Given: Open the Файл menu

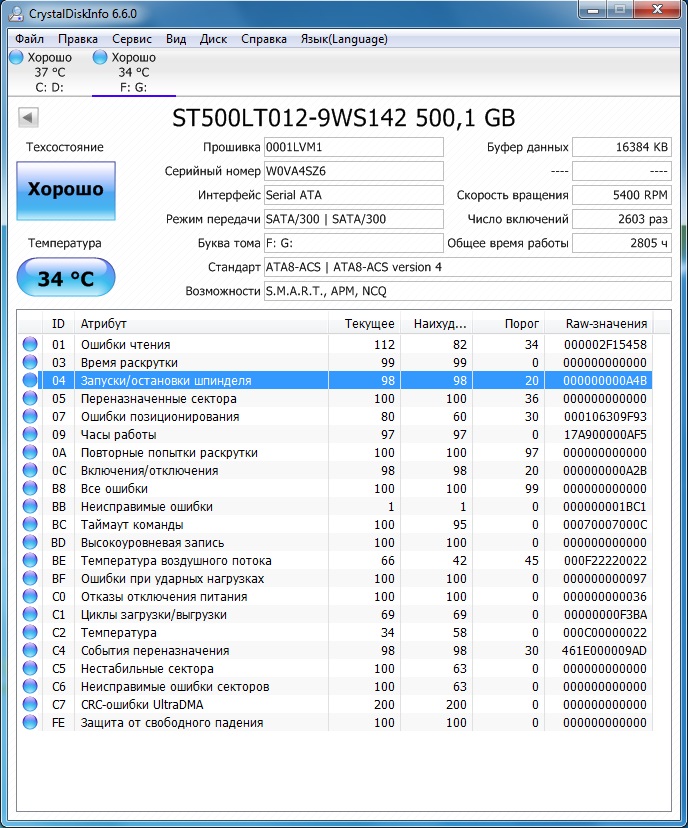Looking at the screenshot, I should 29,39.
